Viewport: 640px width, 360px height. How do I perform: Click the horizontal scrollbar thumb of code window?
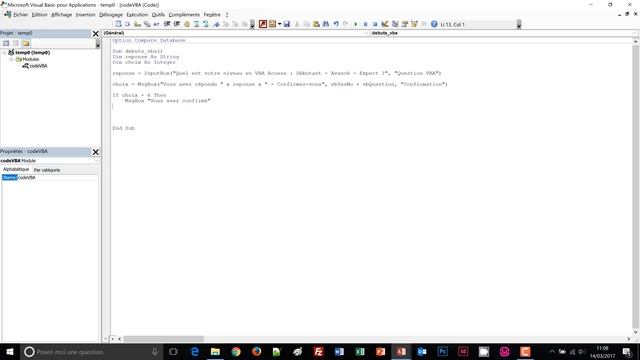point(163,339)
